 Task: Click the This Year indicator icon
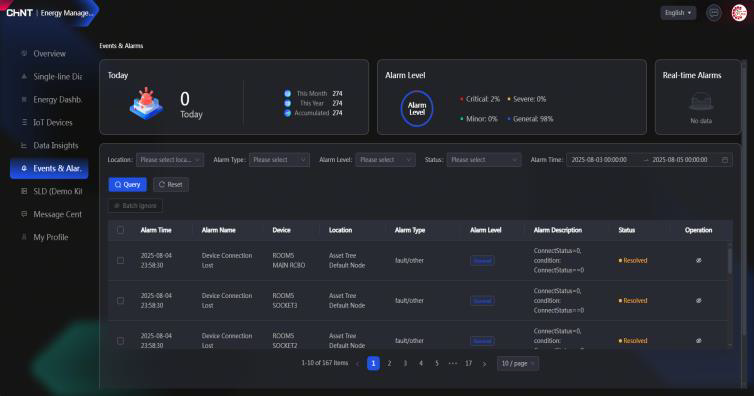[288, 103]
